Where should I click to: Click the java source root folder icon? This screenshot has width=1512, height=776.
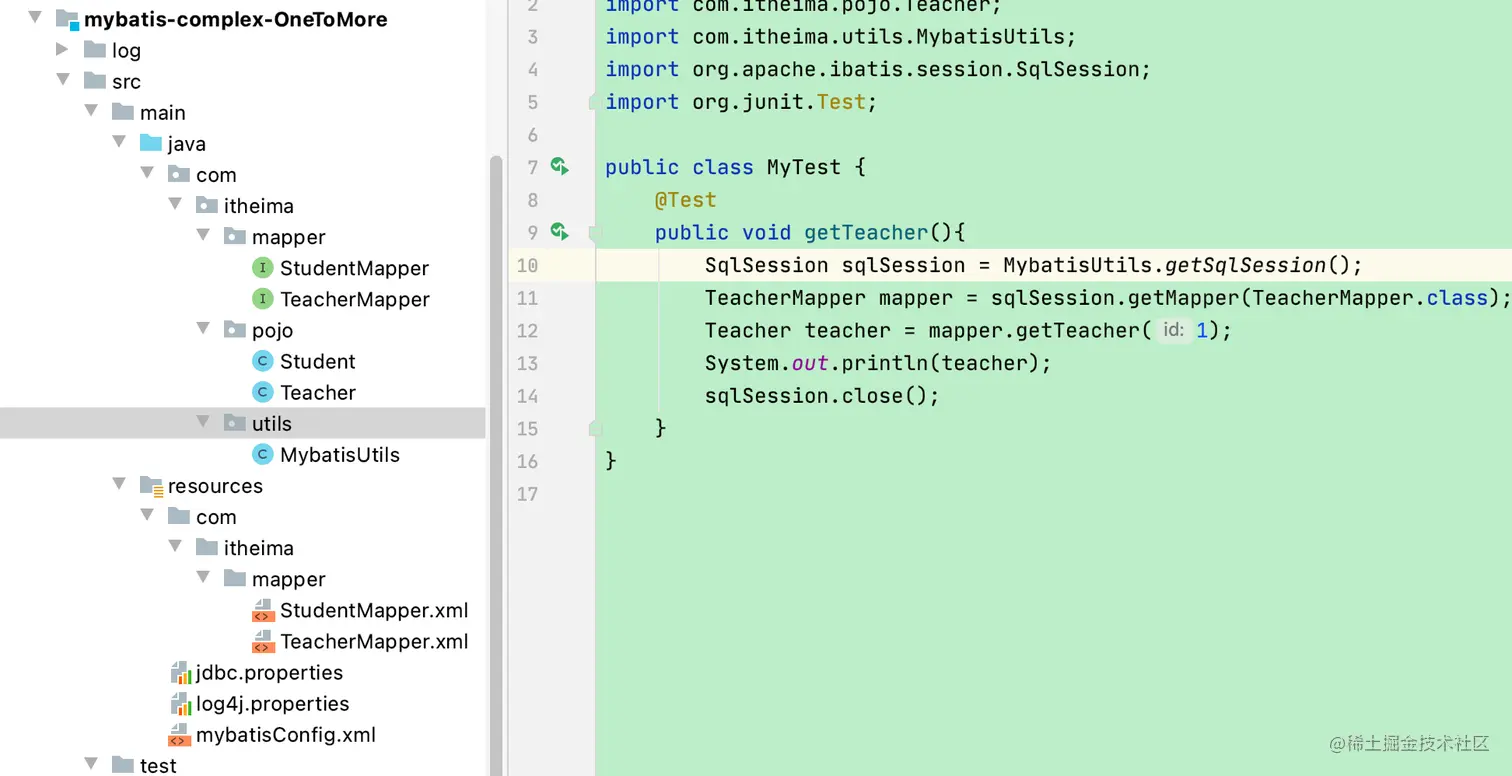[x=151, y=143]
